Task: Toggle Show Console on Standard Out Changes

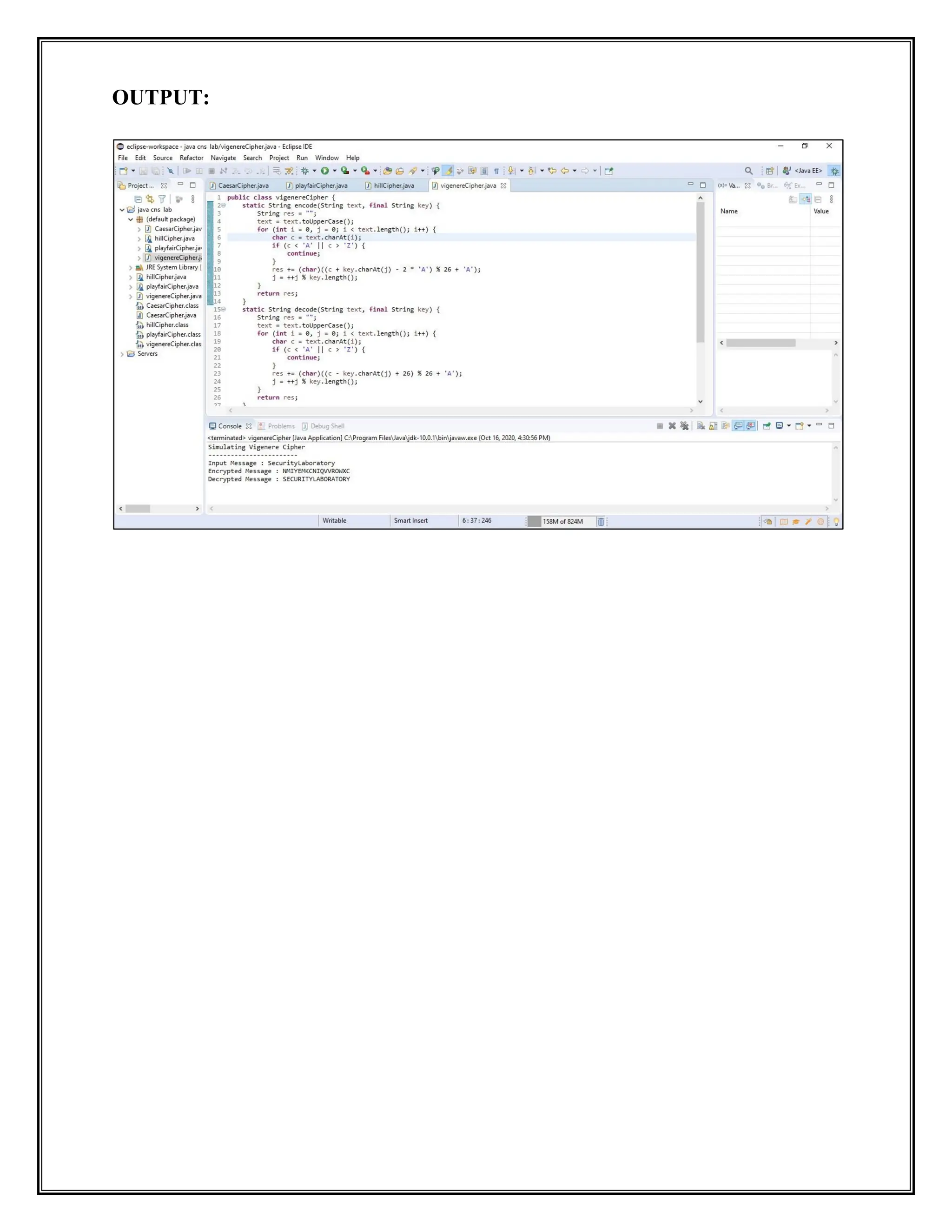Action: click(738, 426)
